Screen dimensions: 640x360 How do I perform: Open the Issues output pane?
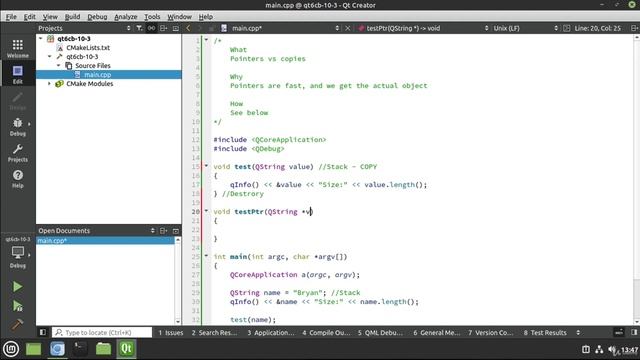[x=171, y=332]
